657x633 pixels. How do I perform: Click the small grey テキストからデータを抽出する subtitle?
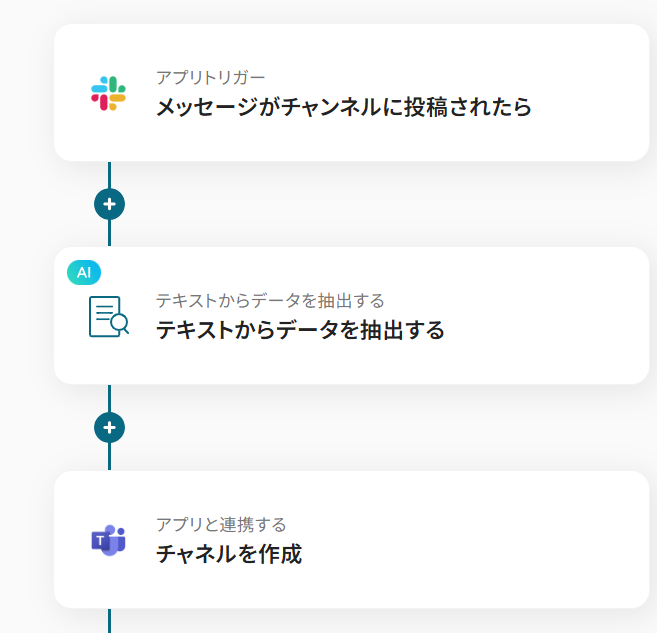click(270, 301)
